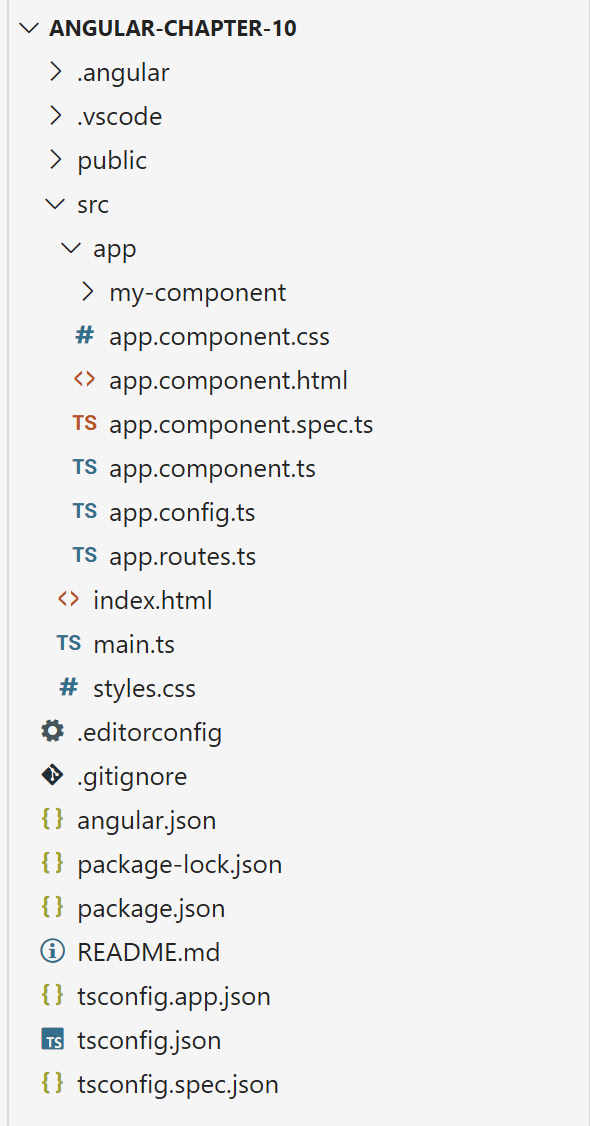Click the blue TS badge beside tsconfig.json
This screenshot has width=590, height=1126.
tap(52, 1040)
